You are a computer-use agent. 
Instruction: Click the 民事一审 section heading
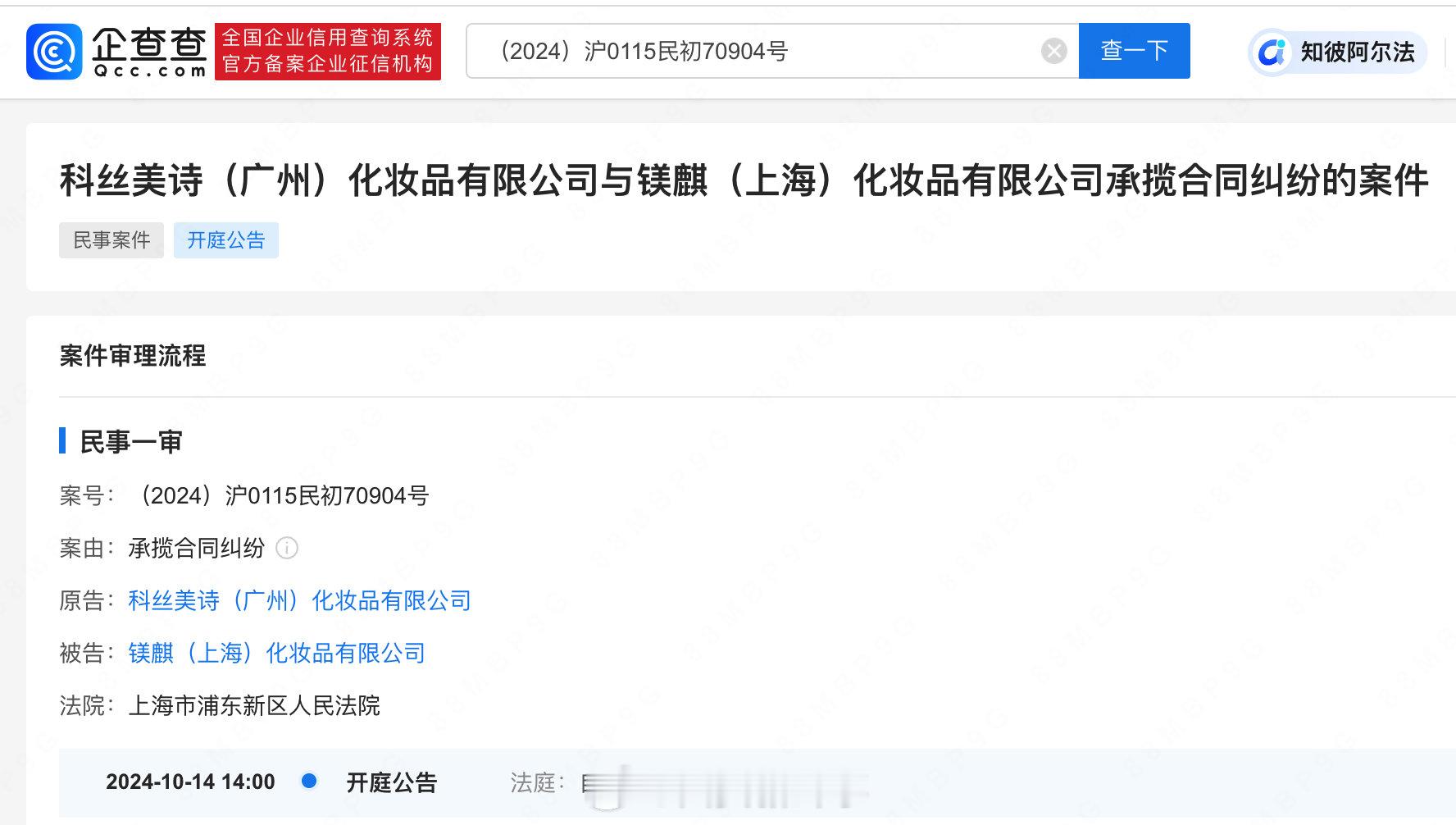[130, 442]
